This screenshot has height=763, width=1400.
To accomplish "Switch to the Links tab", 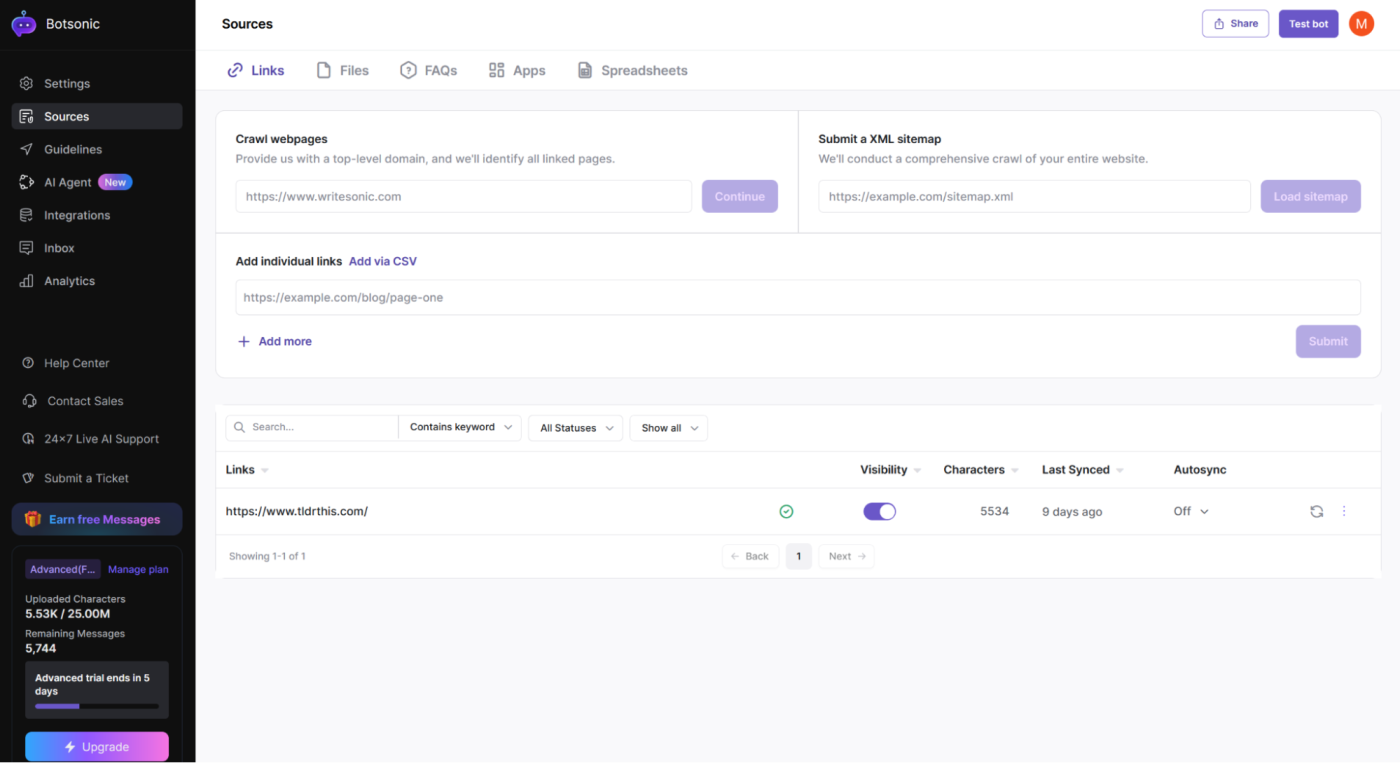I will pyautogui.click(x=256, y=71).
